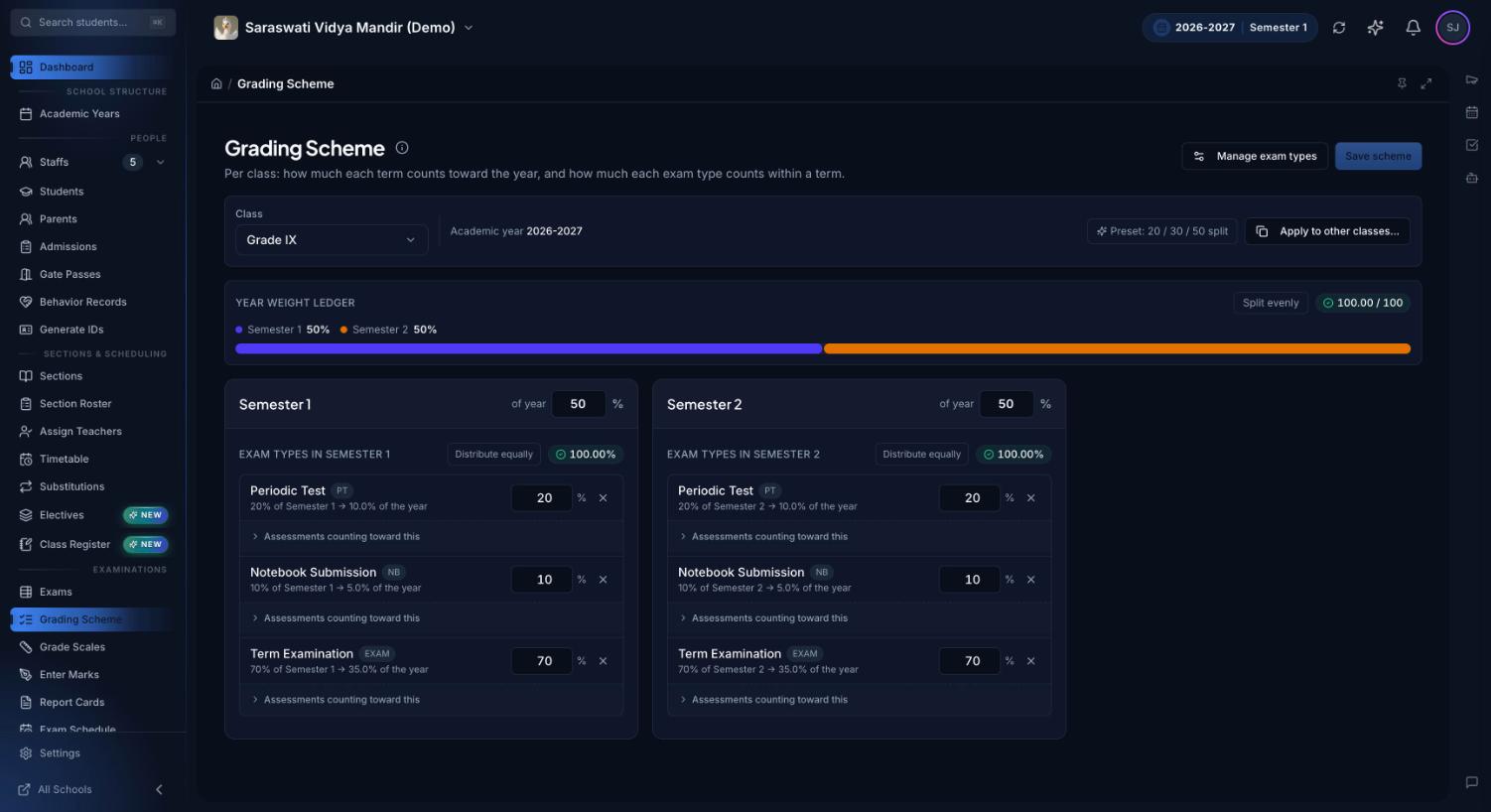
Task: Click the purple Semester 1 weight bar
Action: click(528, 348)
